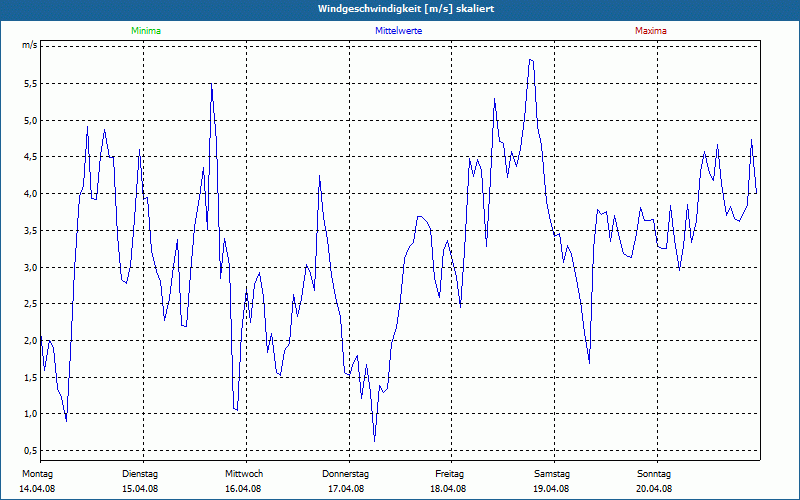Click the 0,5 y-axis value
This screenshot has height=500, width=800.
(x=31, y=451)
